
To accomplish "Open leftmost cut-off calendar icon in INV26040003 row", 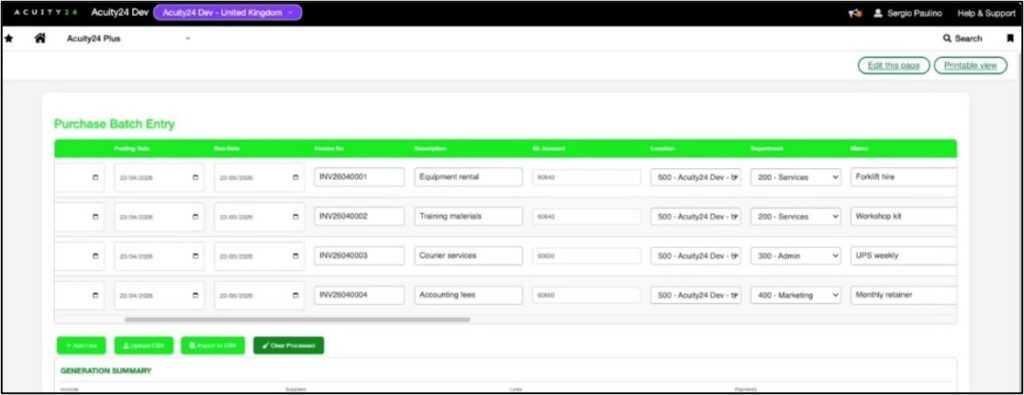I will (x=95, y=256).
